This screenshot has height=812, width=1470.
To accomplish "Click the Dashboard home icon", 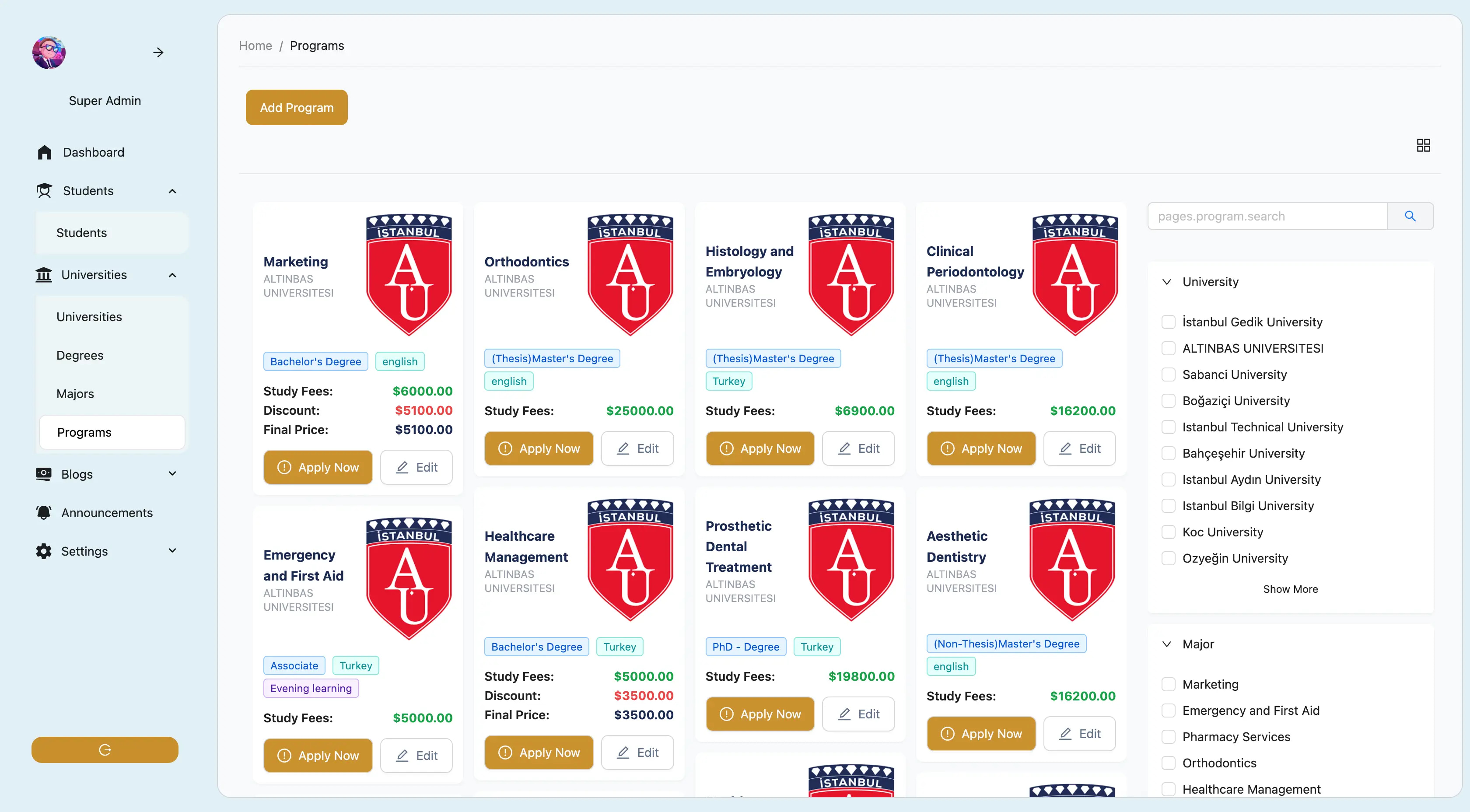I will (45, 152).
